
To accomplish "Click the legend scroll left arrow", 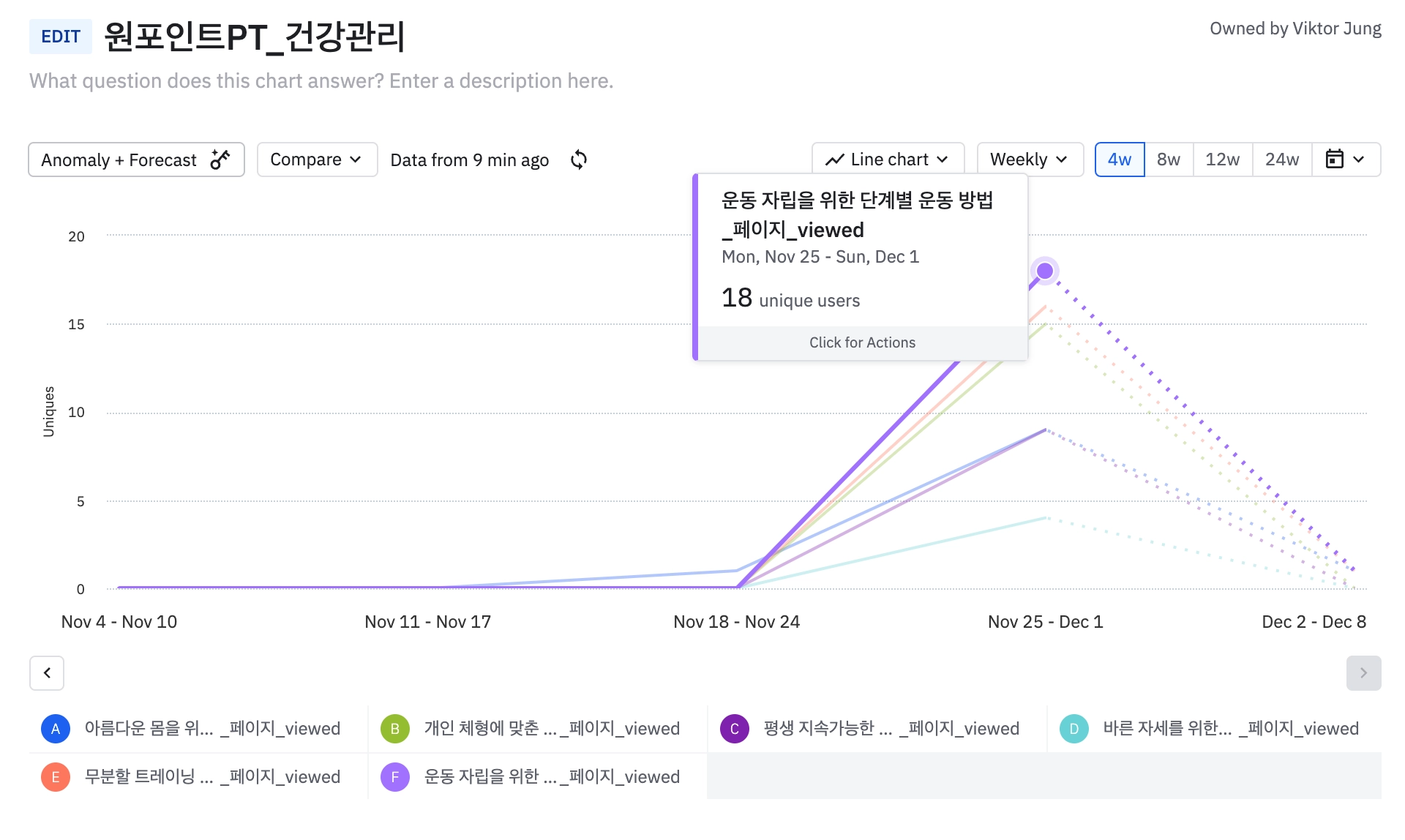I will (47, 672).
